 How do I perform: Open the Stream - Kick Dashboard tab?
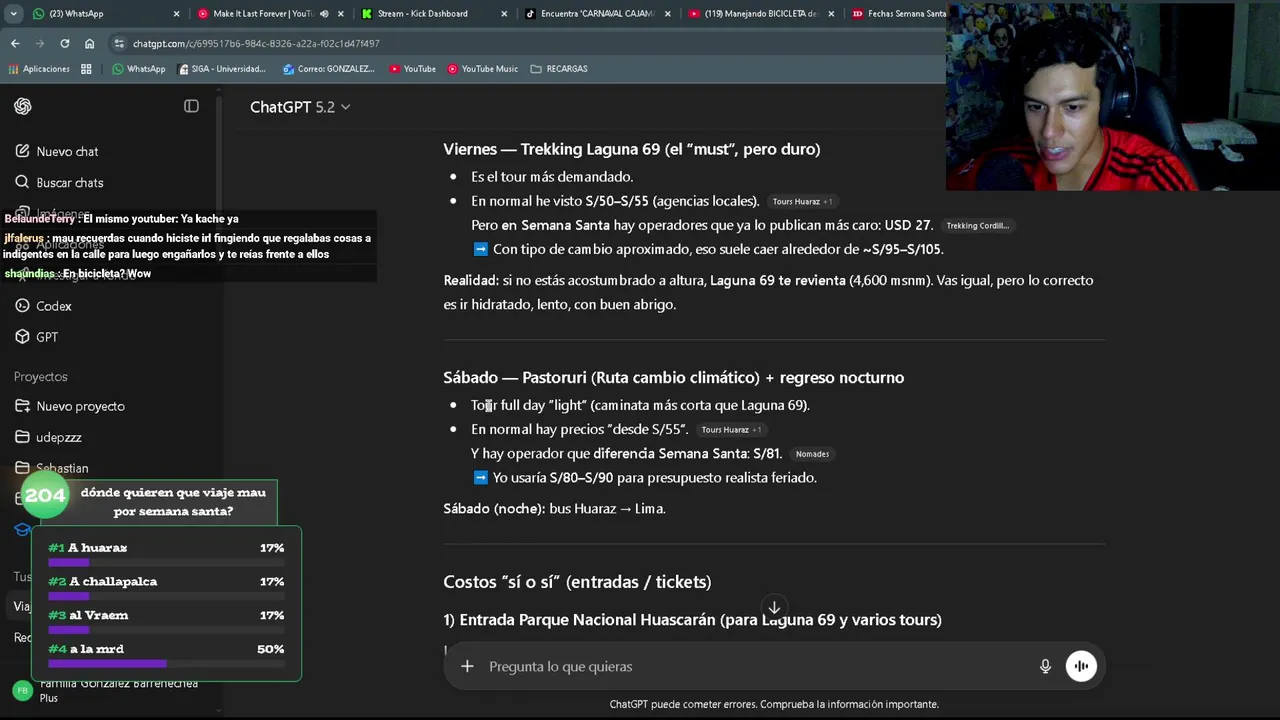click(432, 14)
